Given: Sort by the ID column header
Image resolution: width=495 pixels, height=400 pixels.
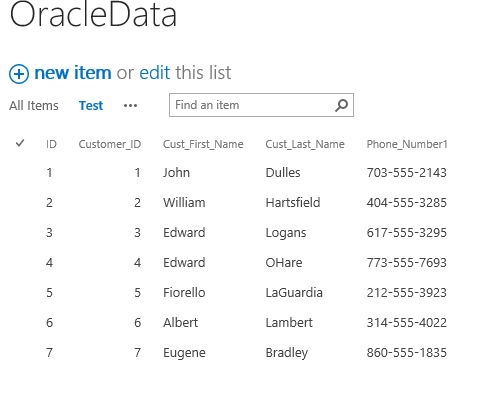Looking at the screenshot, I should (51, 144).
